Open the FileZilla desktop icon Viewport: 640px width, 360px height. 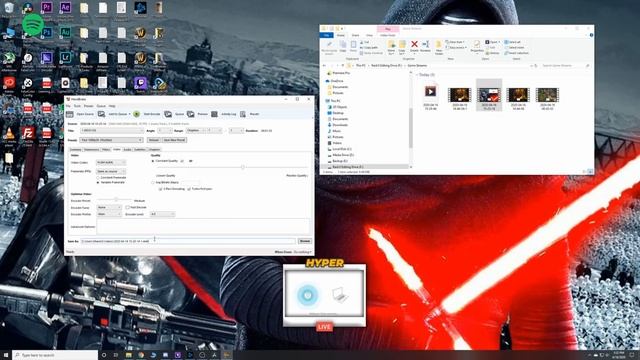pos(28,133)
